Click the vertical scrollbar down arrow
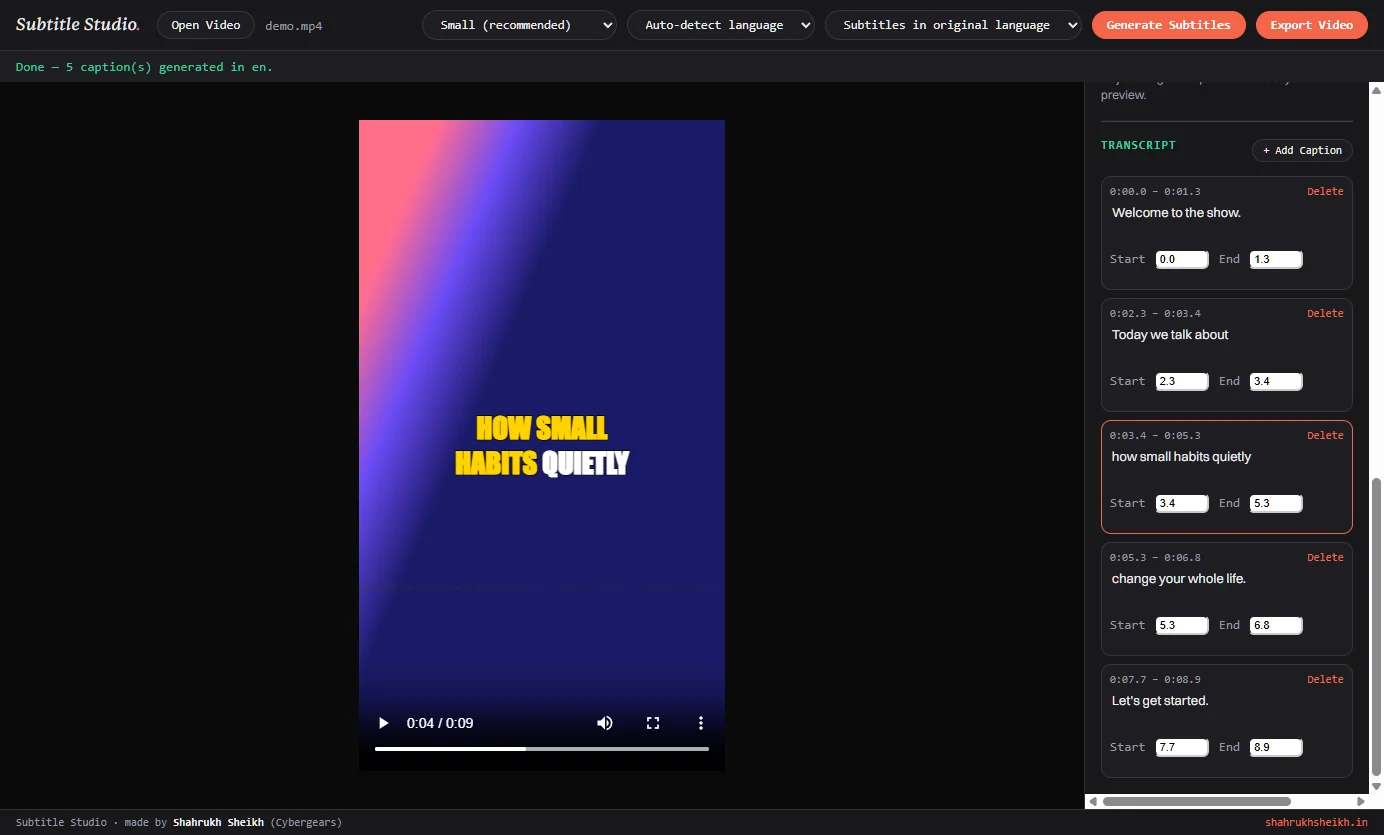1384x835 pixels. (1376, 786)
